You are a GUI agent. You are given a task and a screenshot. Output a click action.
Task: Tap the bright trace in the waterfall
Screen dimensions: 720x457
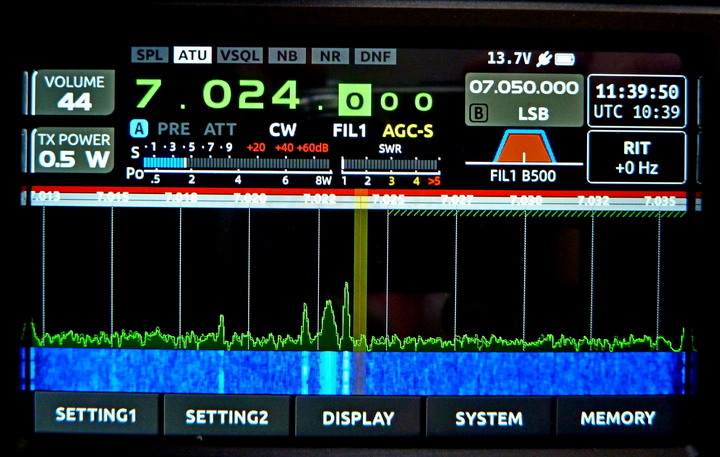[x=328, y=372]
